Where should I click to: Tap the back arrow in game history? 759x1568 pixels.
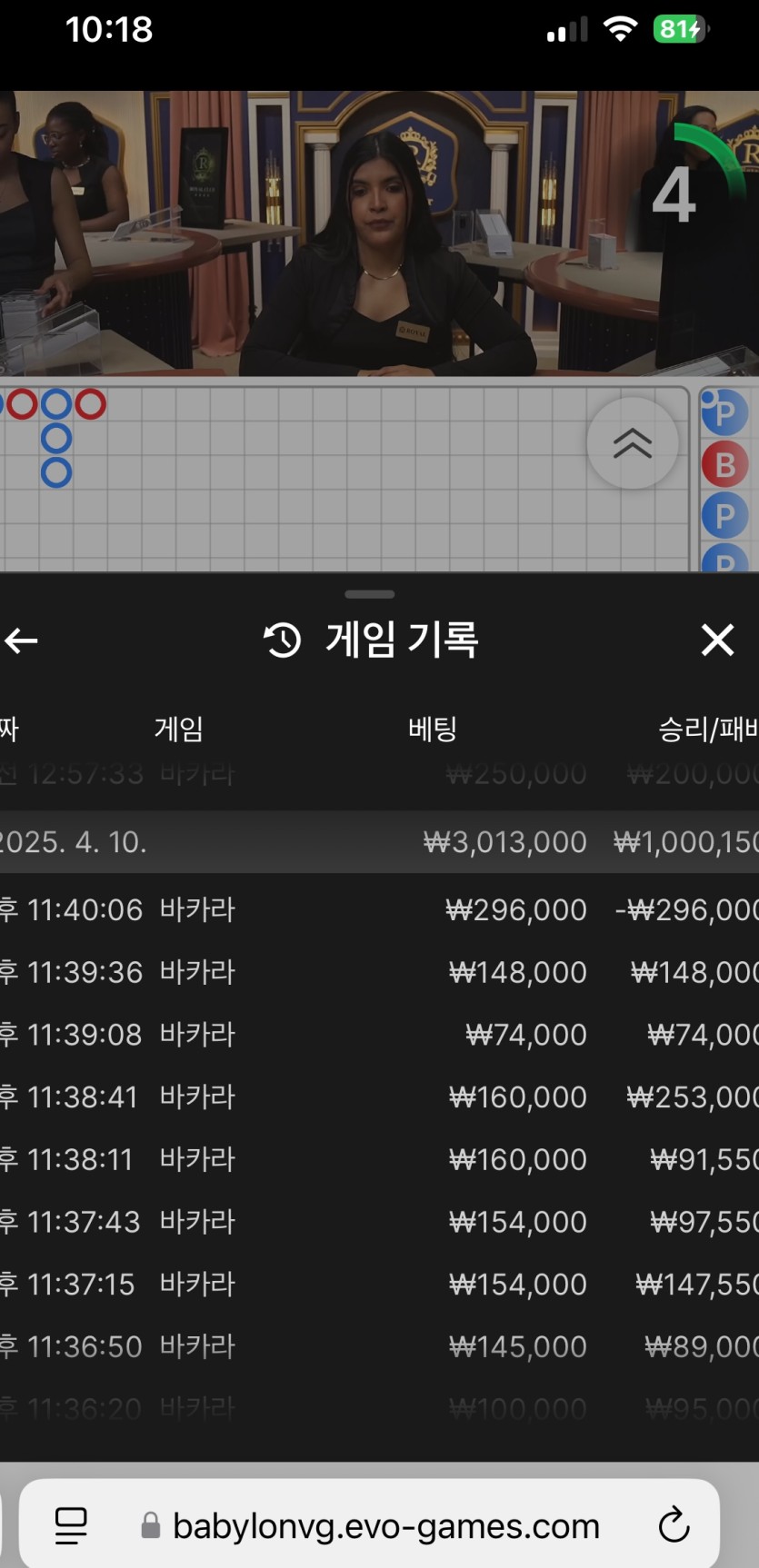[22, 640]
